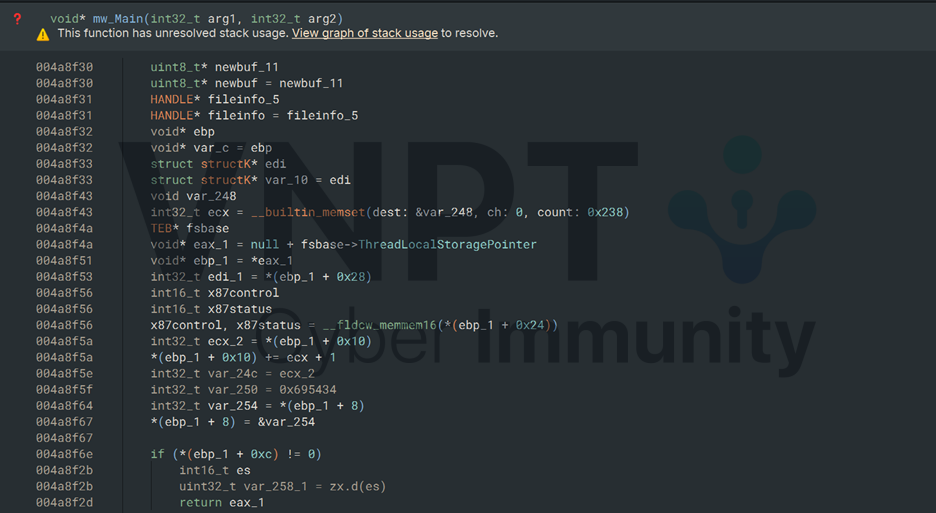
Task: Click address 004a8f51 in the gutter
Action: [64, 260]
